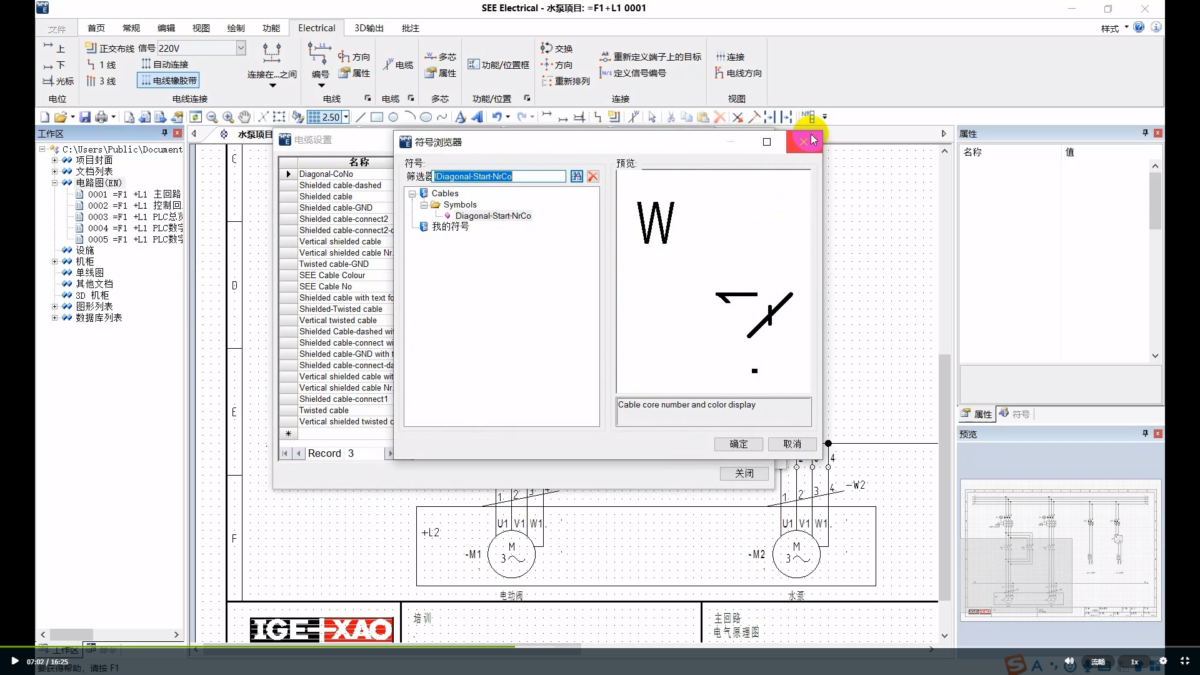Screen dimensions: 1200x675
Task: Click 重新定义端子上的目标 command
Action: point(651,57)
